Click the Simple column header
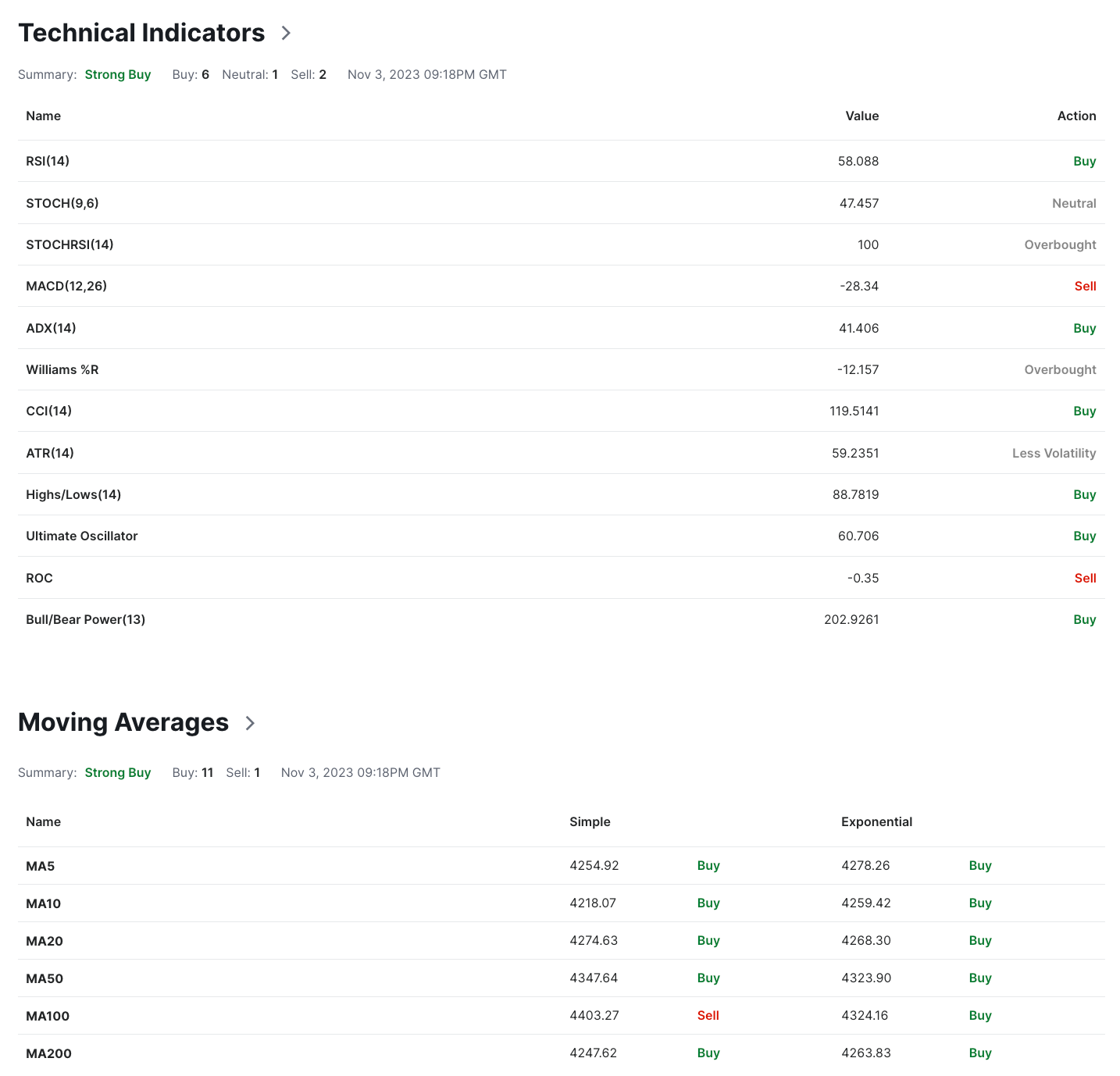The width and height of the screenshot is (1120, 1076). point(590,821)
